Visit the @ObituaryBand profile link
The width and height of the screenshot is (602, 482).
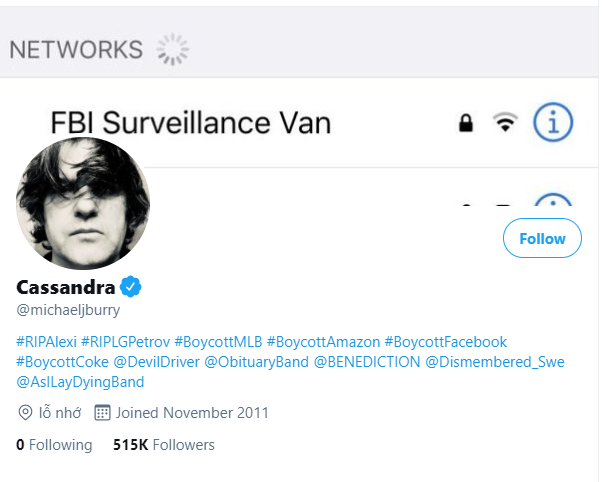(x=256, y=362)
